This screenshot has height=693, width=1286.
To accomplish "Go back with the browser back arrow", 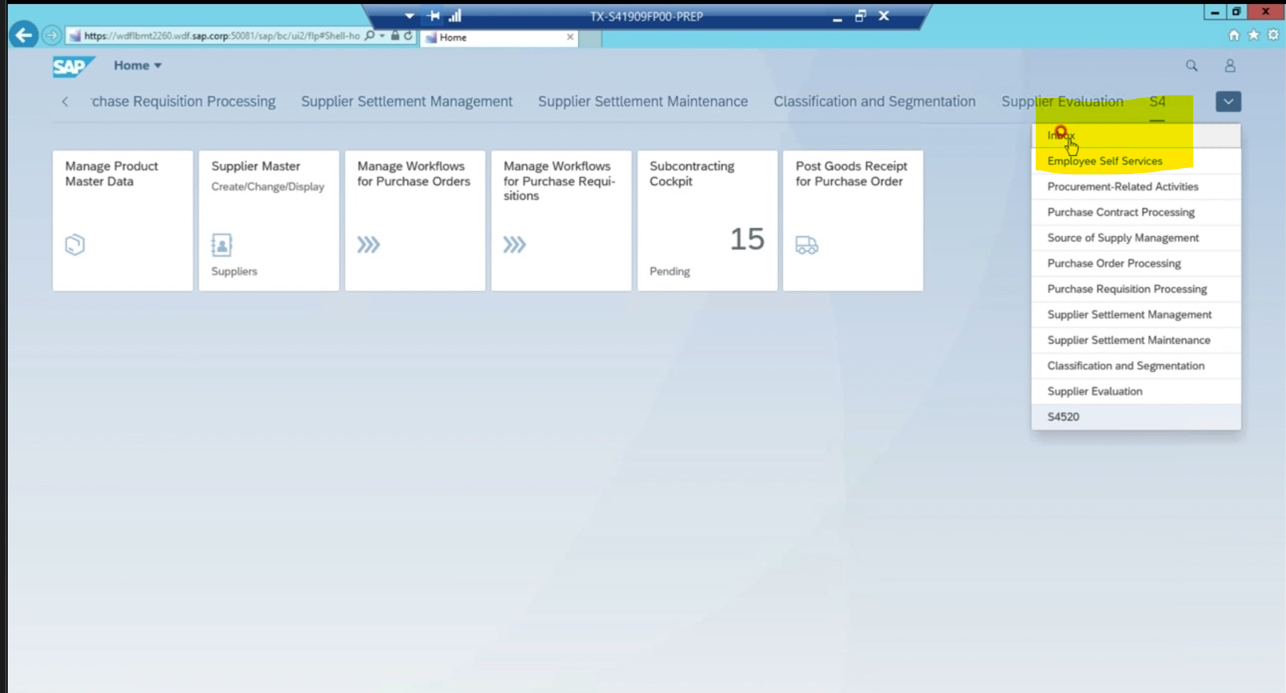I will [23, 35].
